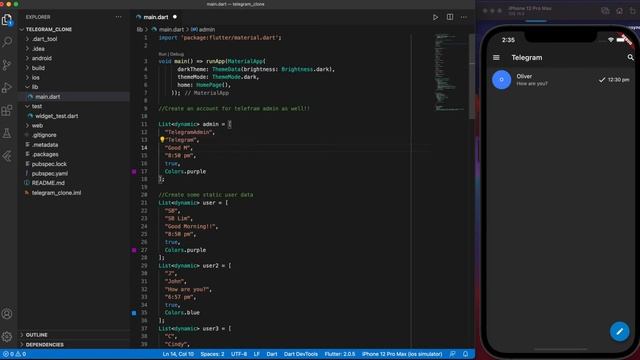Image resolution: width=640 pixels, height=360 pixels.
Task: Select iPhone 12 Pro Max device in status bar
Action: 402,354
